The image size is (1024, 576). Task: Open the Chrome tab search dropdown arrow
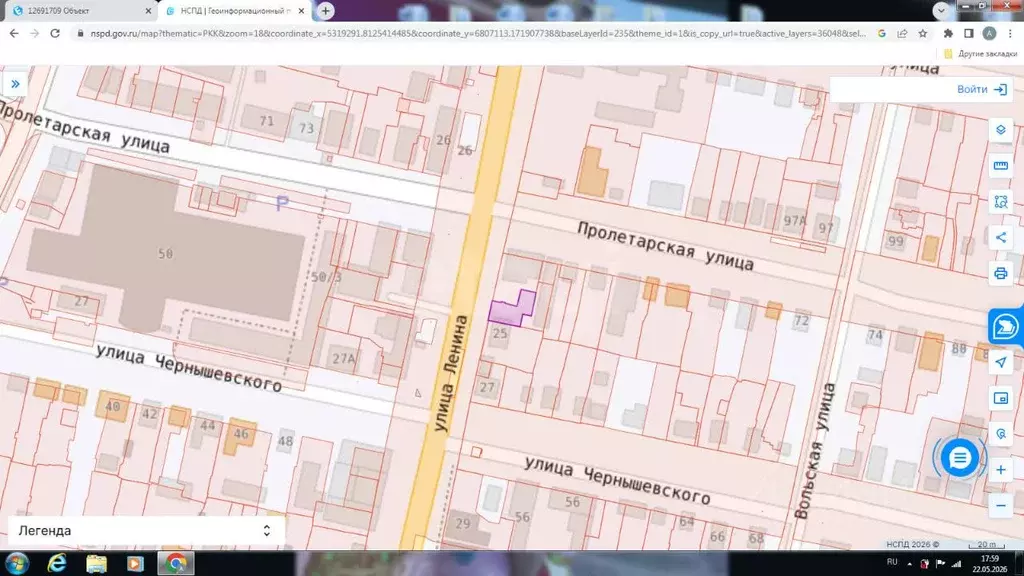(x=941, y=10)
